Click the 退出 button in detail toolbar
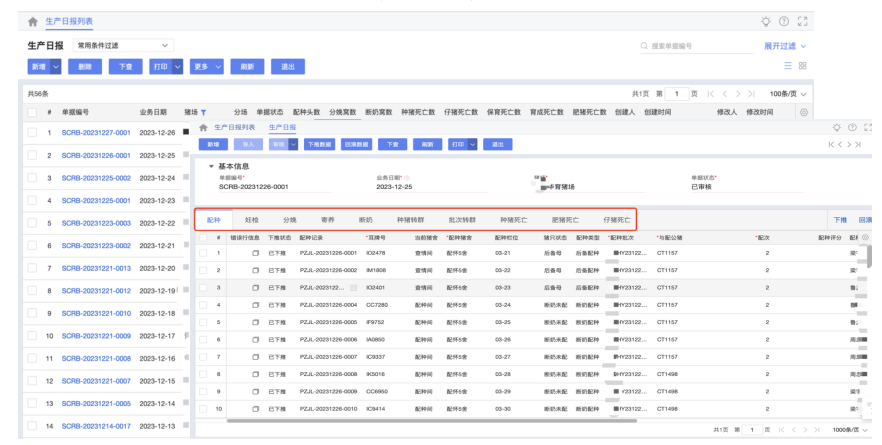Image resolution: width=882 pixels, height=445 pixels. (x=498, y=145)
